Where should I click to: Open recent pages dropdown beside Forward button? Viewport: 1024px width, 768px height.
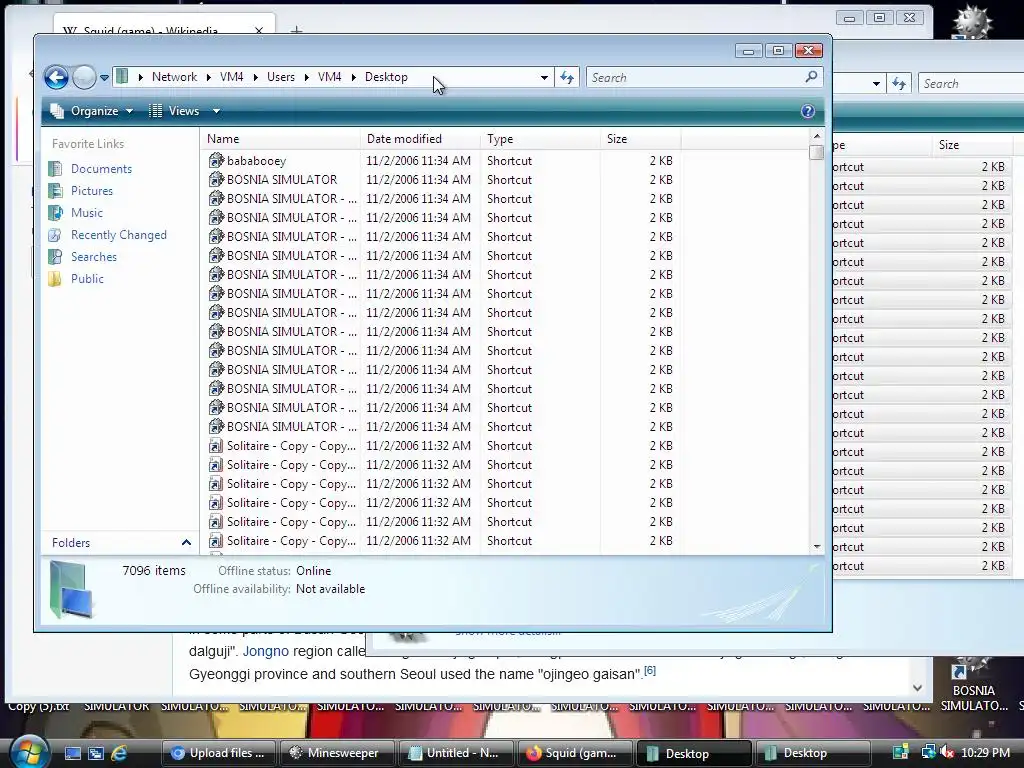pyautogui.click(x=104, y=78)
